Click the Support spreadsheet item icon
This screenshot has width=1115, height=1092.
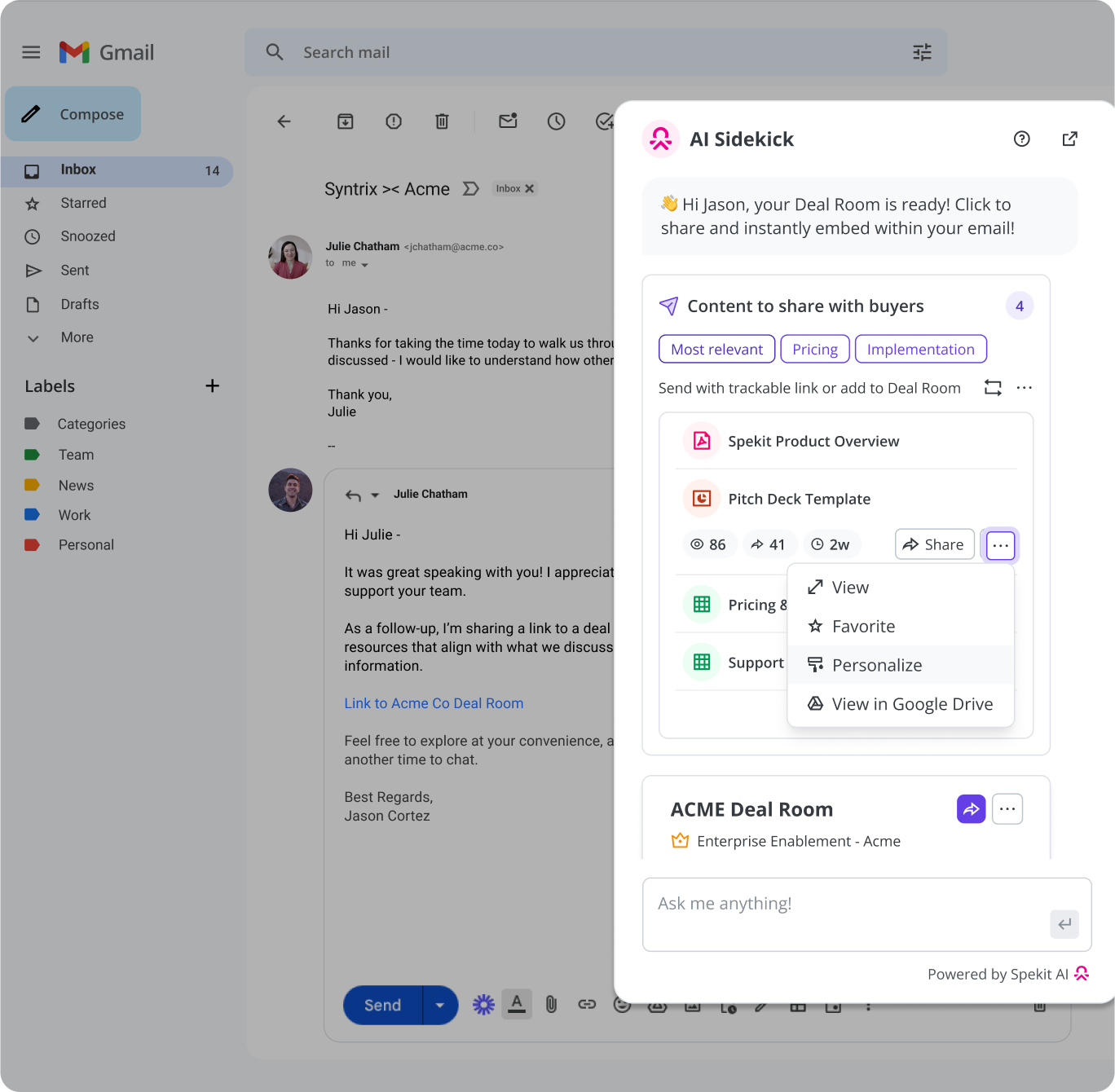(702, 662)
